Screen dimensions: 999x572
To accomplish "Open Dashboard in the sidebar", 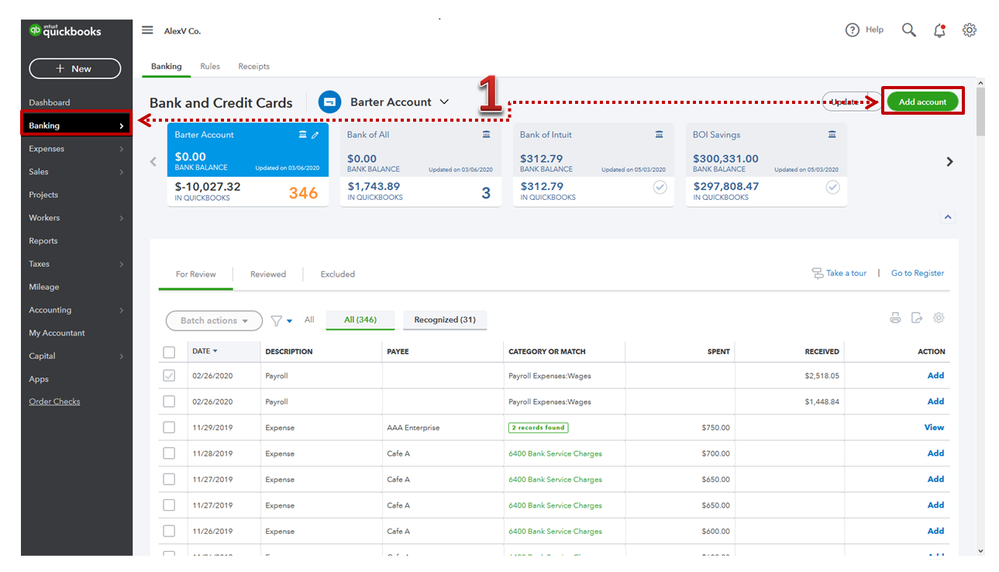I will 49,103.
